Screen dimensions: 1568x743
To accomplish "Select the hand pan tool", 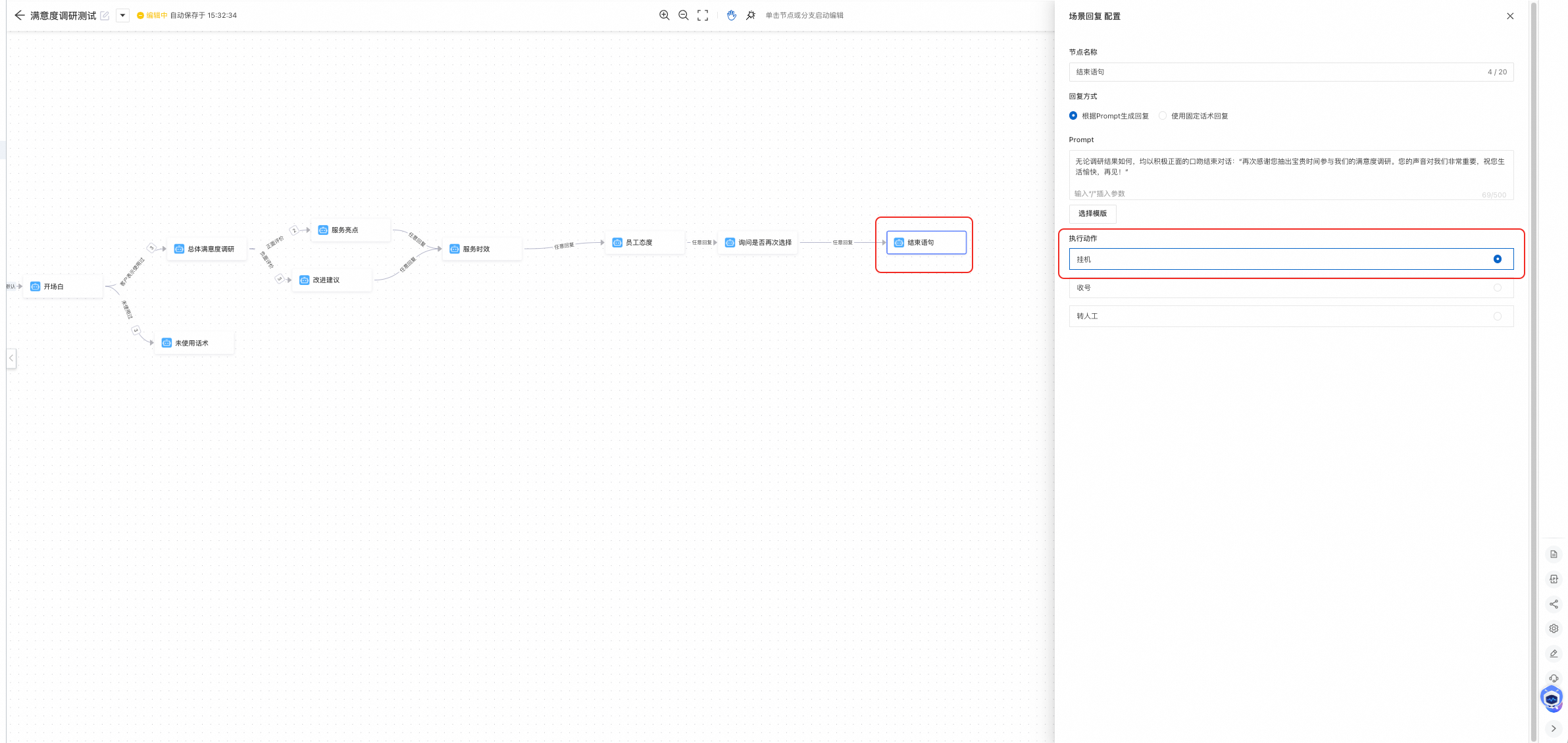I will 731,15.
